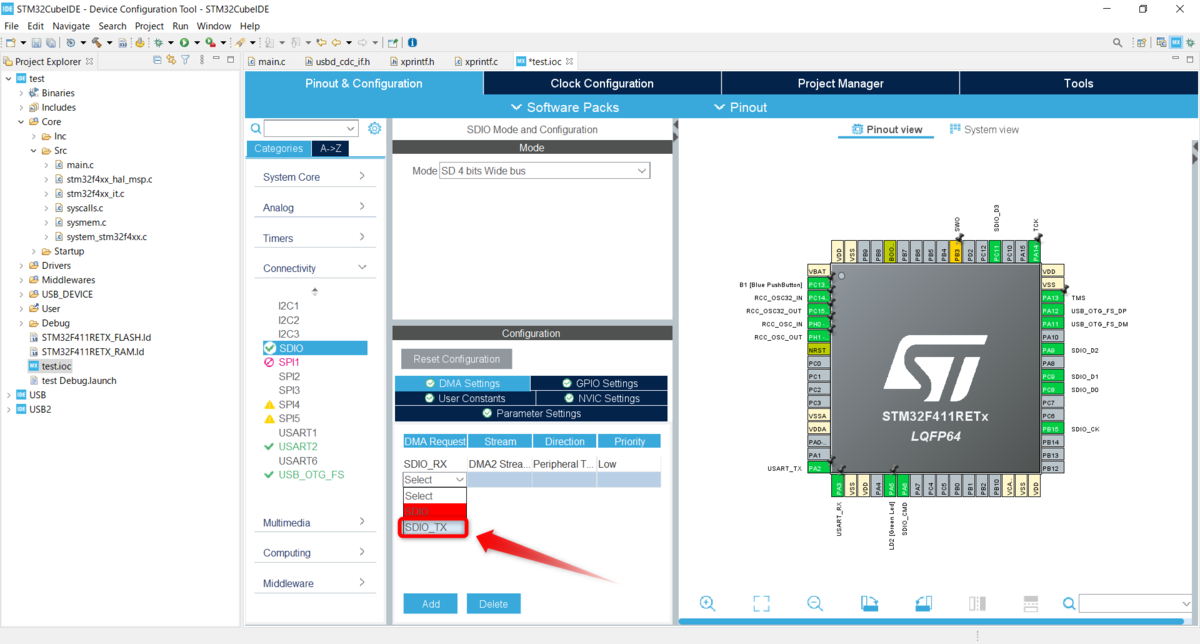Screen dimensions: 1200x644
Task: Open the Window menu
Action: (x=214, y=26)
